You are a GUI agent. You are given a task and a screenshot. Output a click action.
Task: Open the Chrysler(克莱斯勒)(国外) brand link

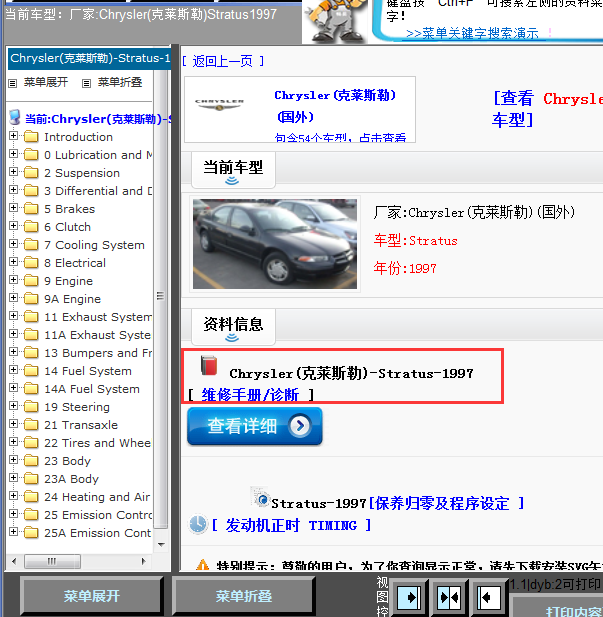pyautogui.click(x=335, y=106)
